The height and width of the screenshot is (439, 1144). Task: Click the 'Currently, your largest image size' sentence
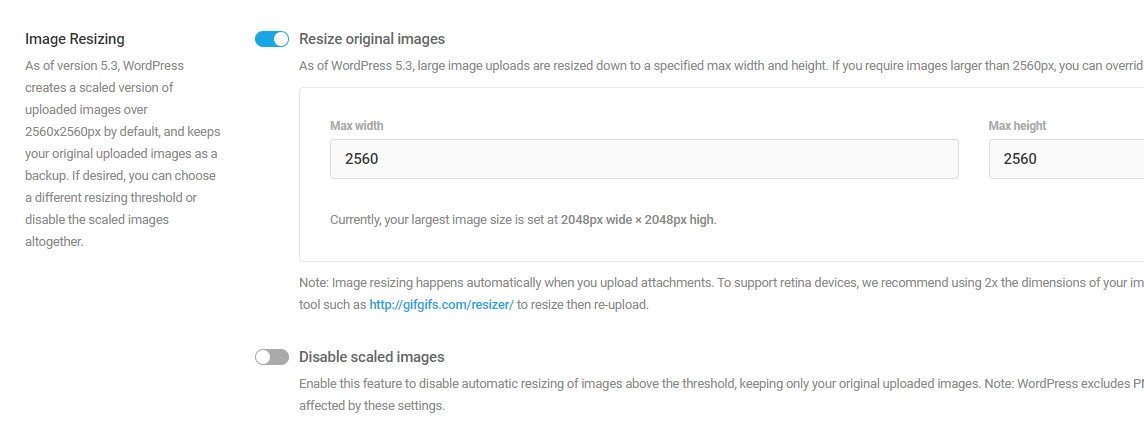click(524, 220)
